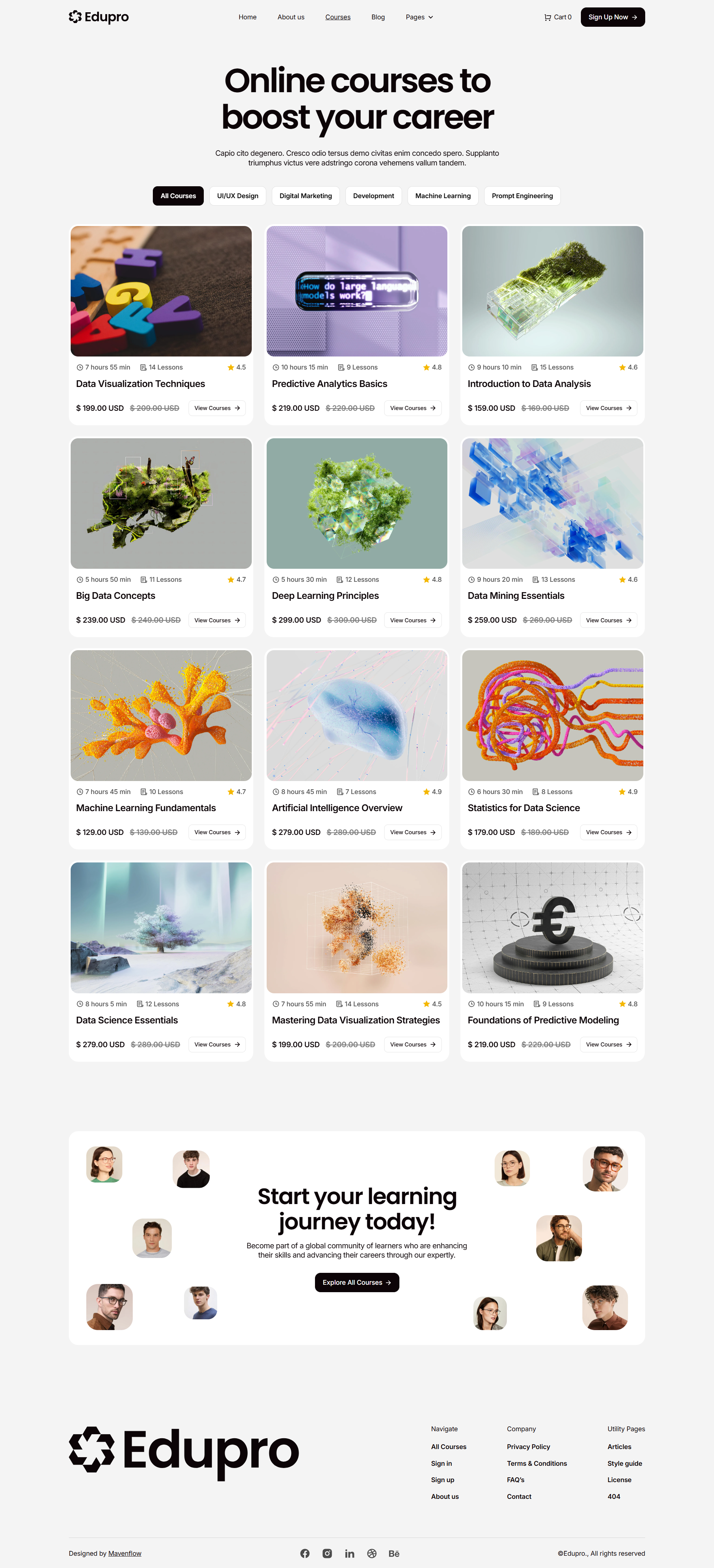714x1568 pixels.
Task: Go to About us in navigation
Action: click(291, 17)
